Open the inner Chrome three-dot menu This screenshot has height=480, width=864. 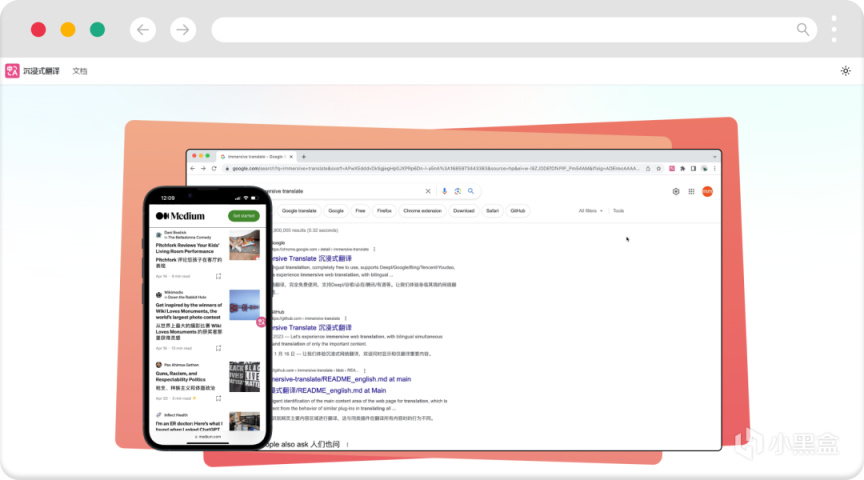click(715, 169)
